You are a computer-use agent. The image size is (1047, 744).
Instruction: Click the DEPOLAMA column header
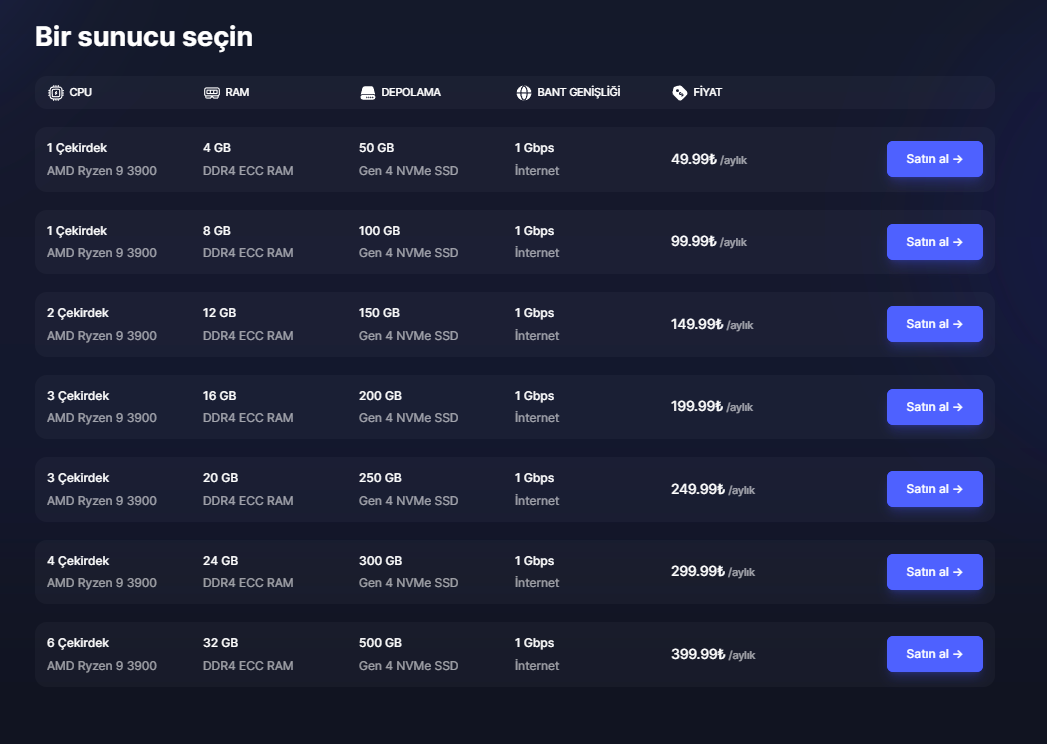coord(411,92)
